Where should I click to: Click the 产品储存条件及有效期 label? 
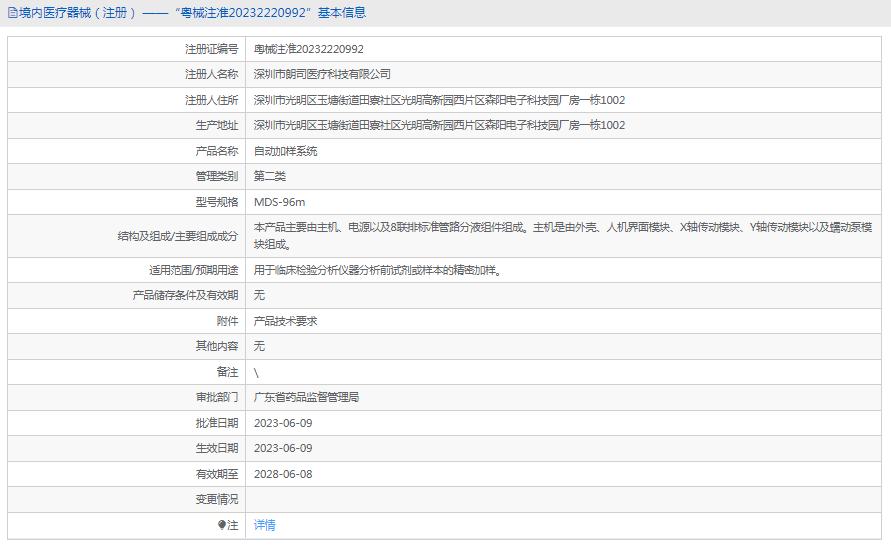coord(185,296)
